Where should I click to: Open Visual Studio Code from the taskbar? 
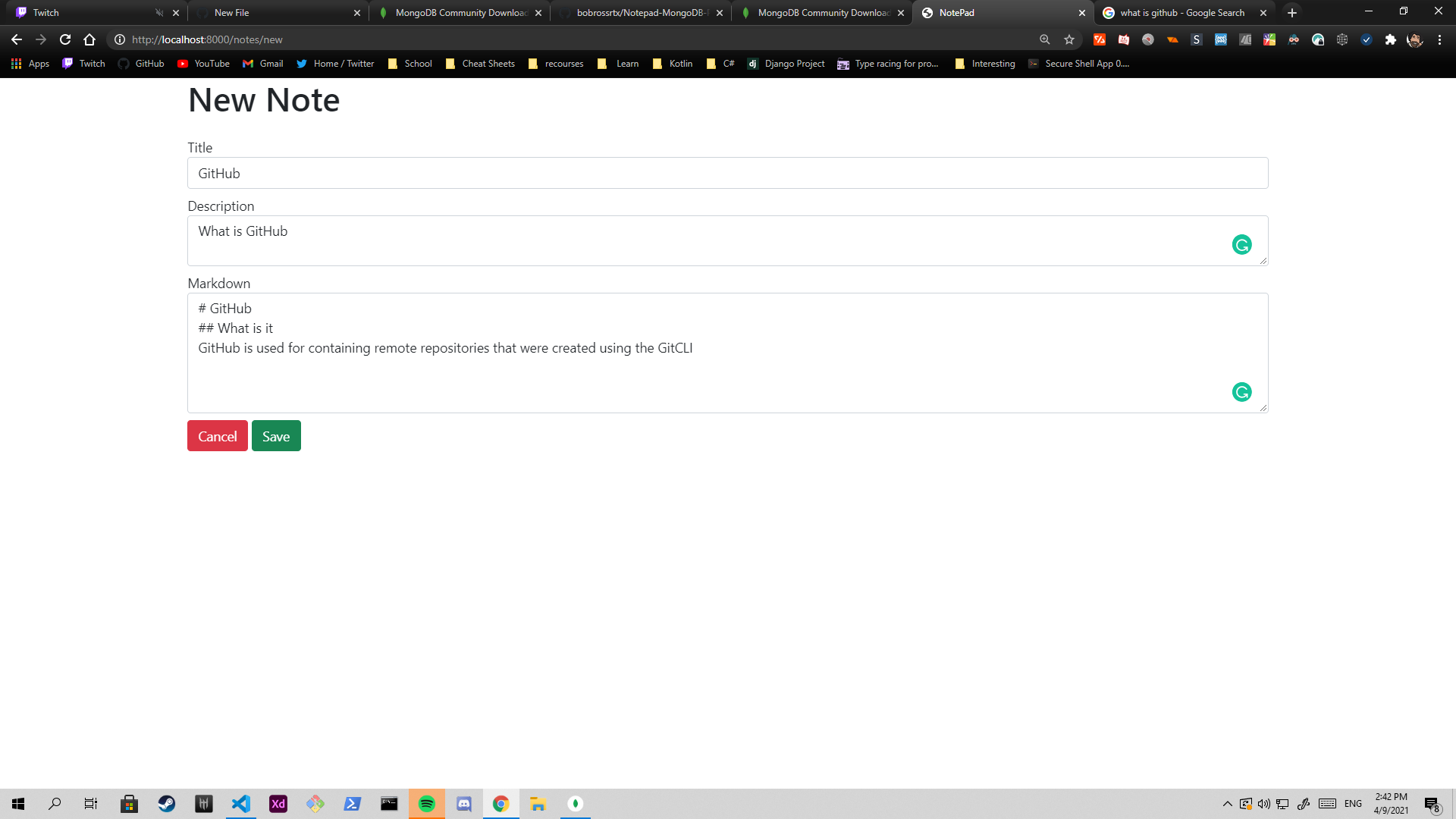pos(241,804)
